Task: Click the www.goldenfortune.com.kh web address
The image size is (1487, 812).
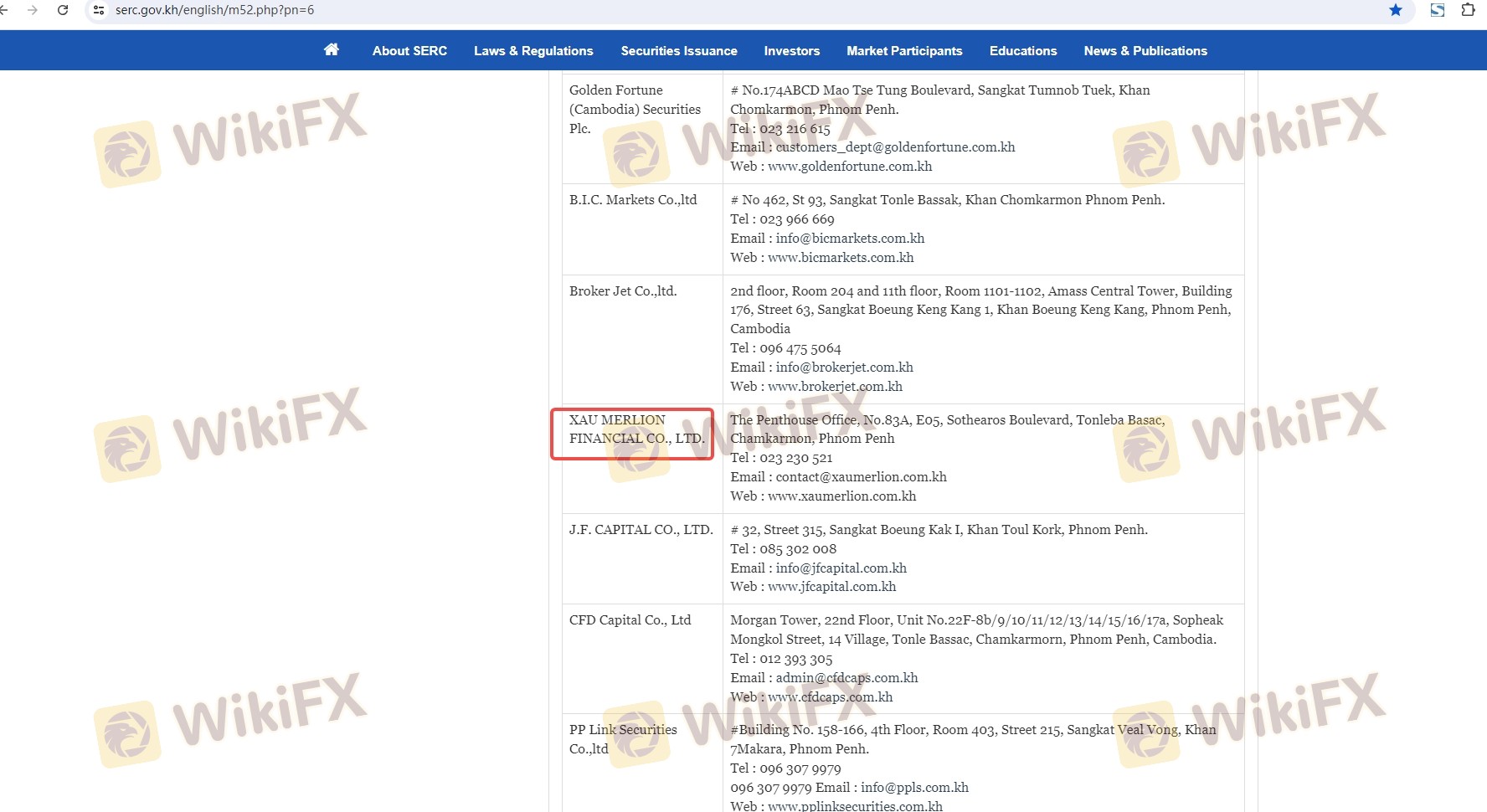Action: [x=850, y=167]
